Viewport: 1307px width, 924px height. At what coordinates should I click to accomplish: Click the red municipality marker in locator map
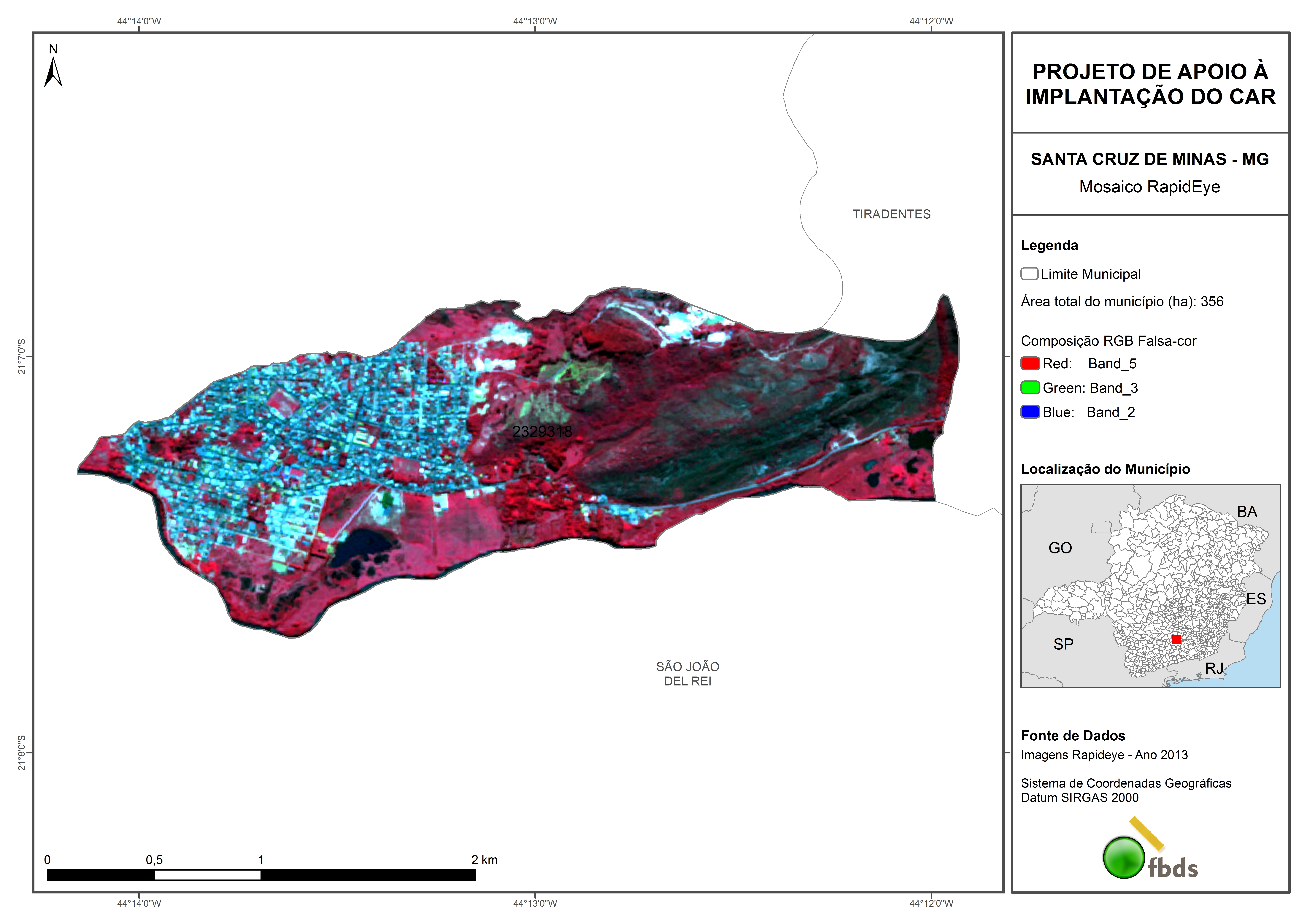pos(1177,640)
